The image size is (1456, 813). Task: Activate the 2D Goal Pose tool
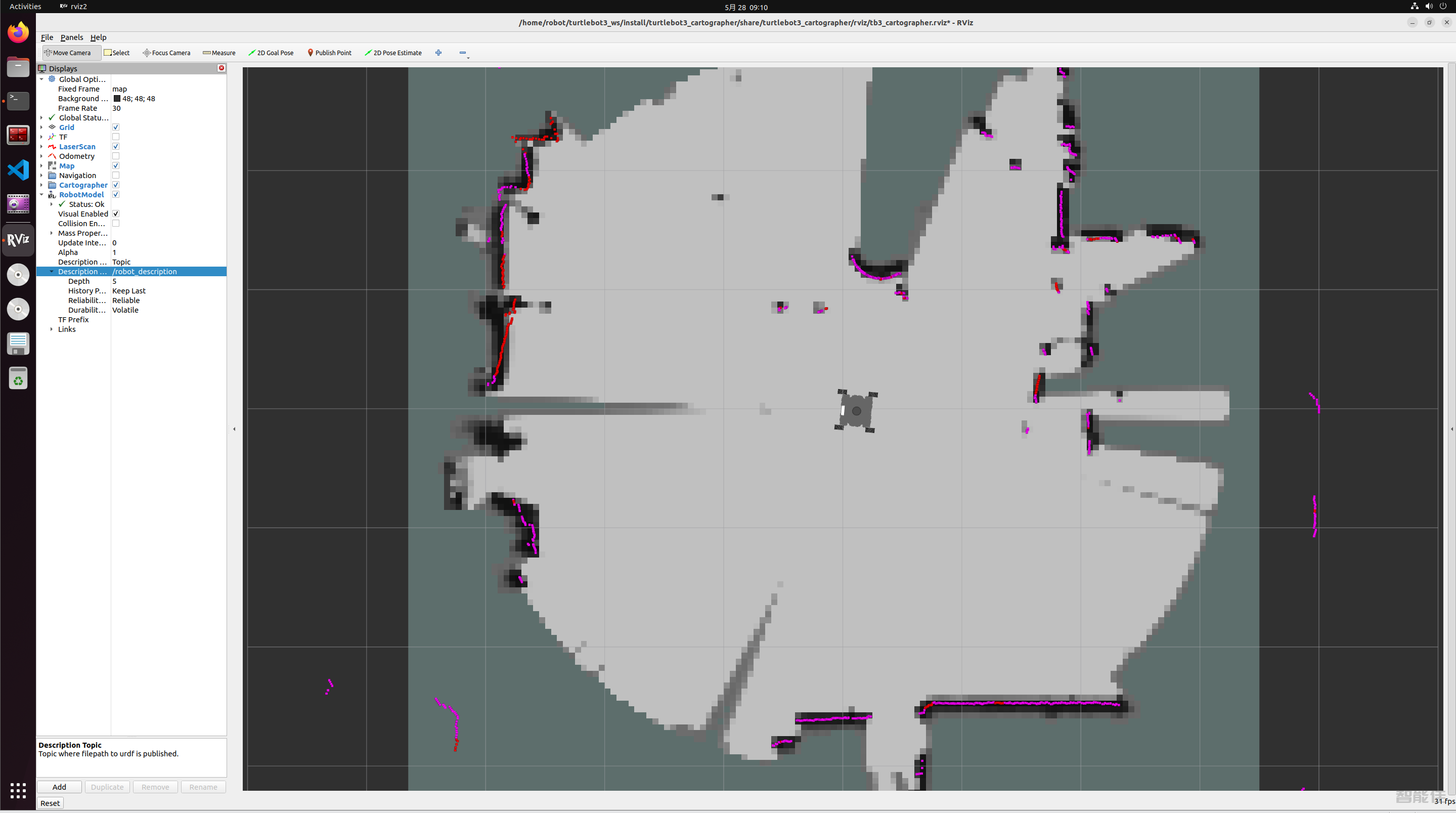[271, 52]
